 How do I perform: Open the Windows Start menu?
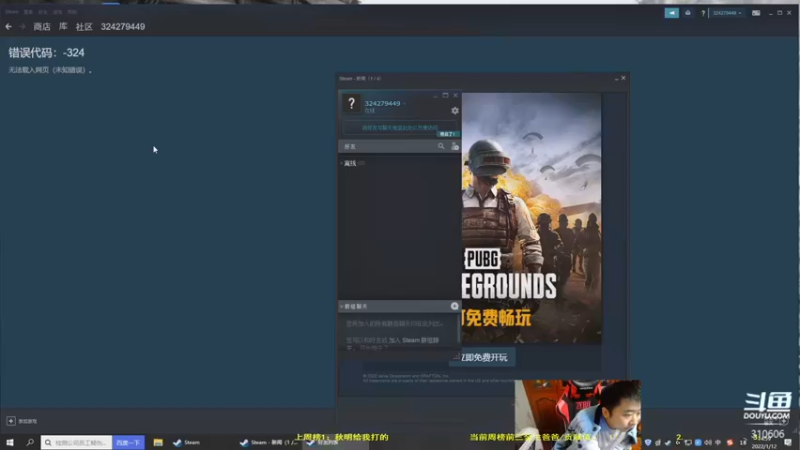(x=10, y=442)
